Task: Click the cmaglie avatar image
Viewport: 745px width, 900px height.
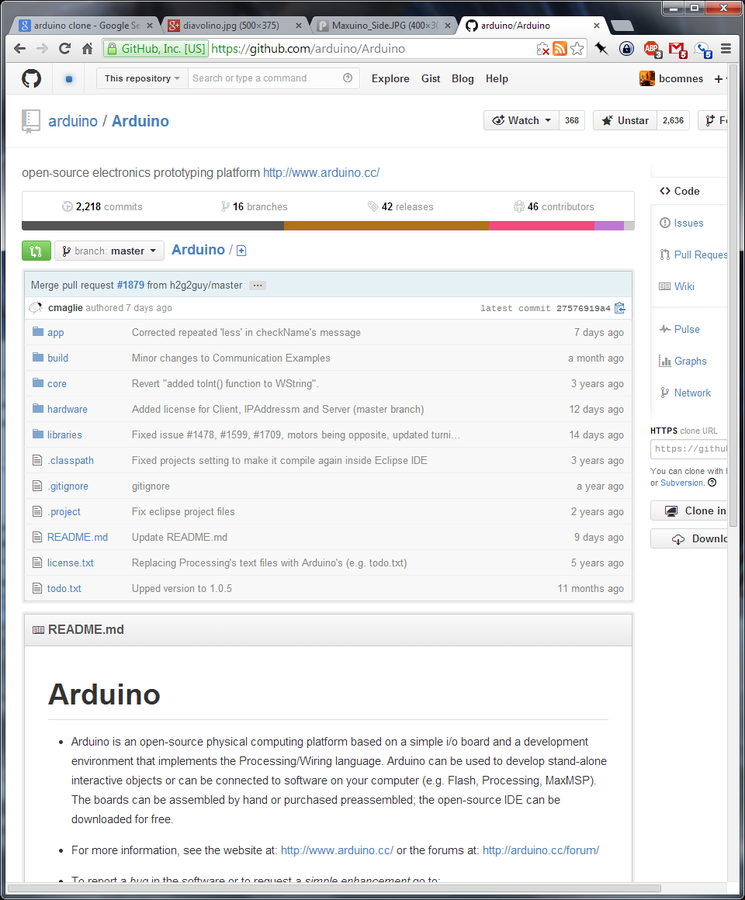Action: click(x=36, y=308)
